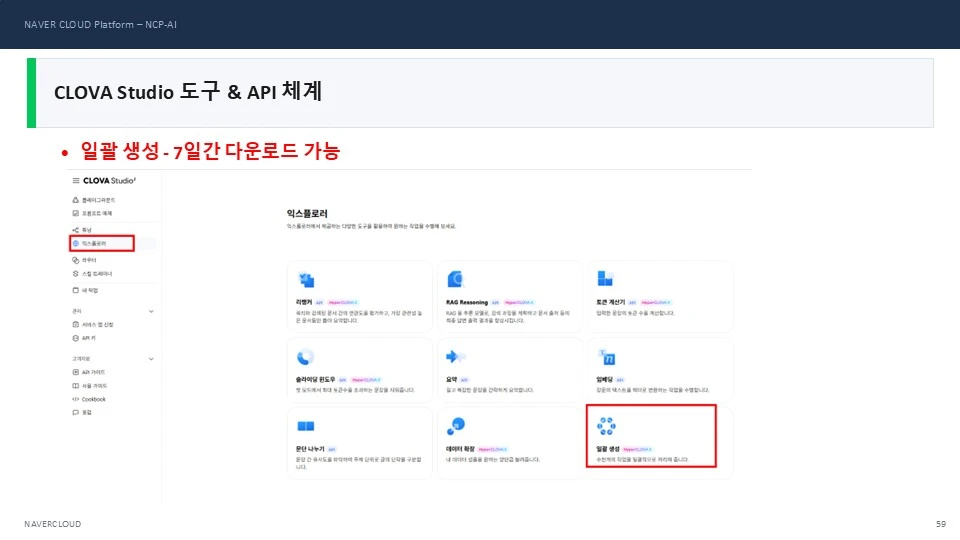Click the API badge on 임베딩 card
Screen dimensions: 960x540
click(620, 380)
